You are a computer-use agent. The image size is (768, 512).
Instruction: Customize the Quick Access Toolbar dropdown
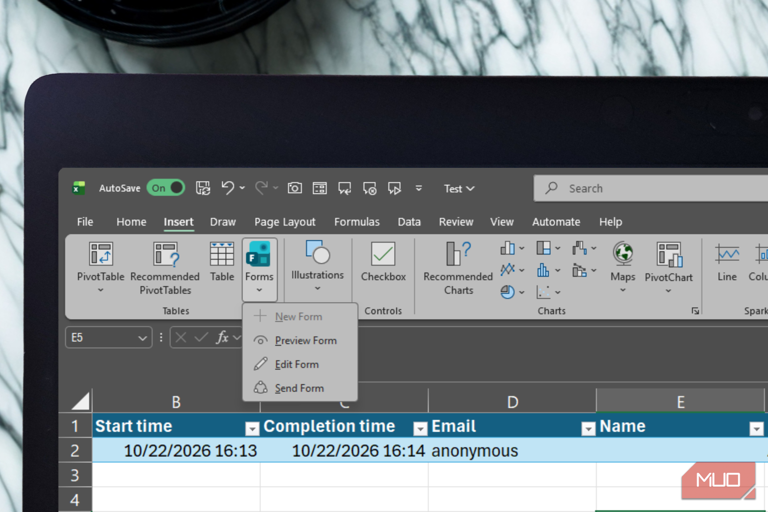click(419, 188)
